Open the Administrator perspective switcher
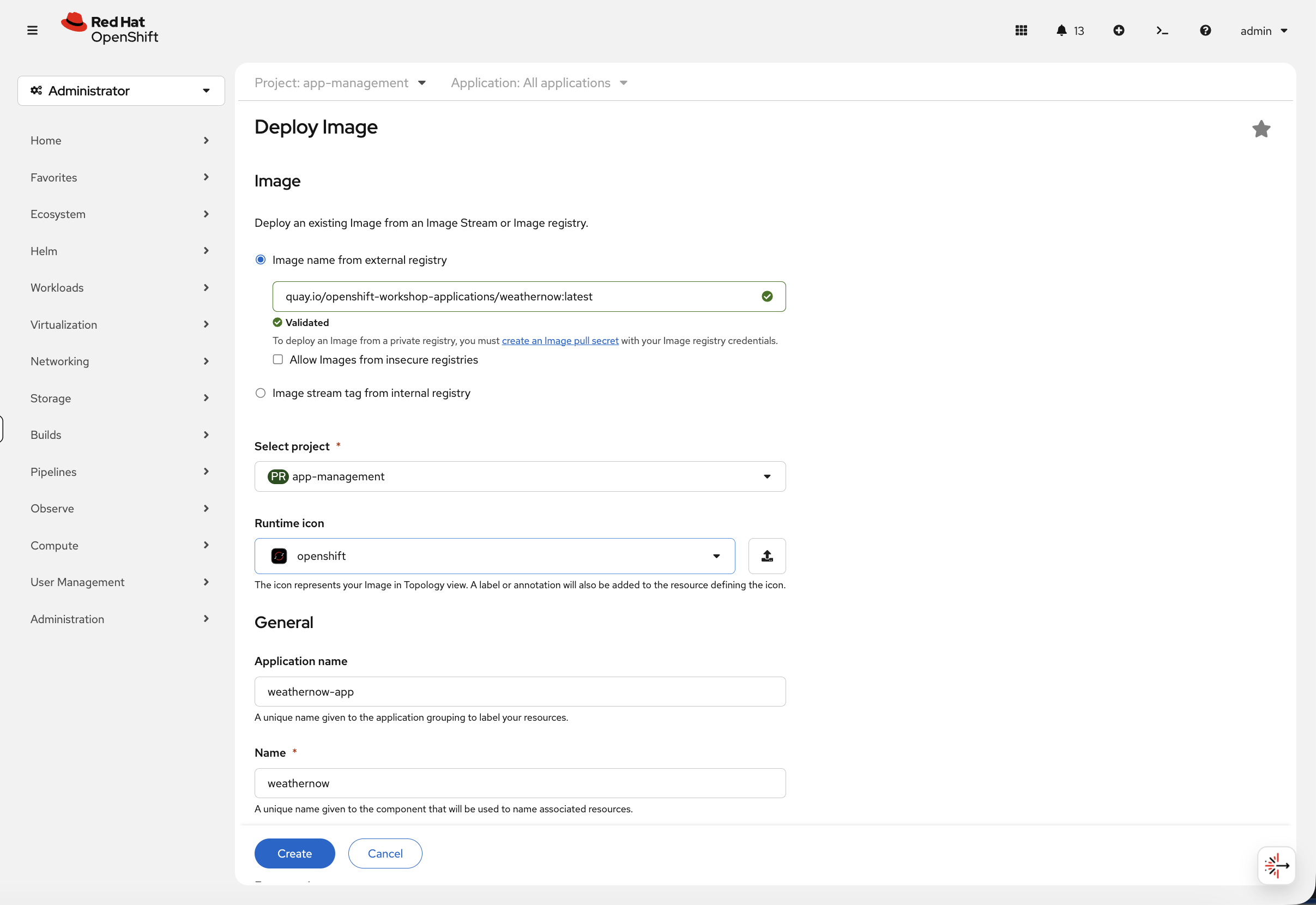Image resolution: width=1316 pixels, height=905 pixels. pyautogui.click(x=121, y=90)
